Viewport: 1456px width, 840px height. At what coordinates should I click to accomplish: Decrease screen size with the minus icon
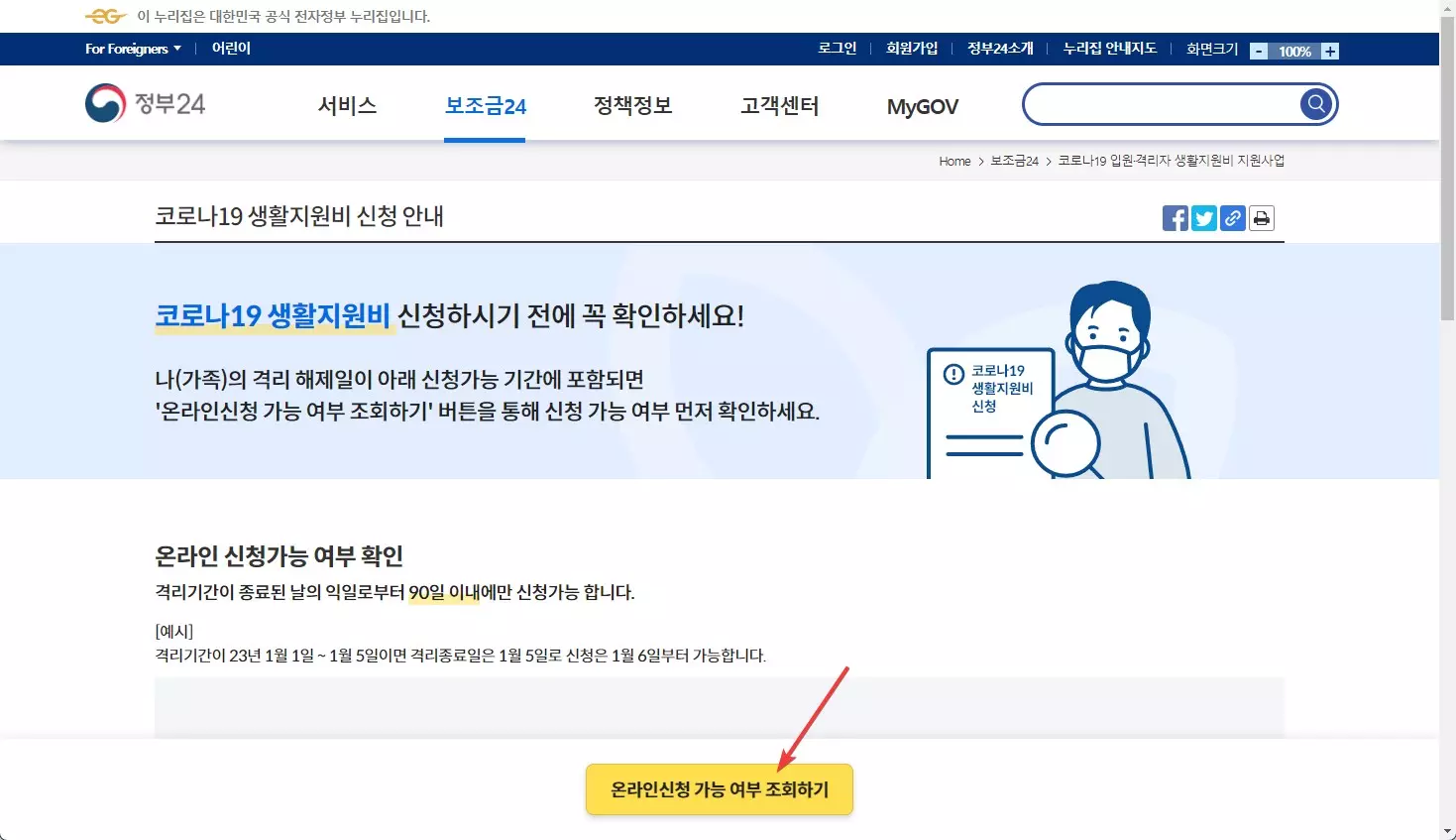[x=1258, y=50]
